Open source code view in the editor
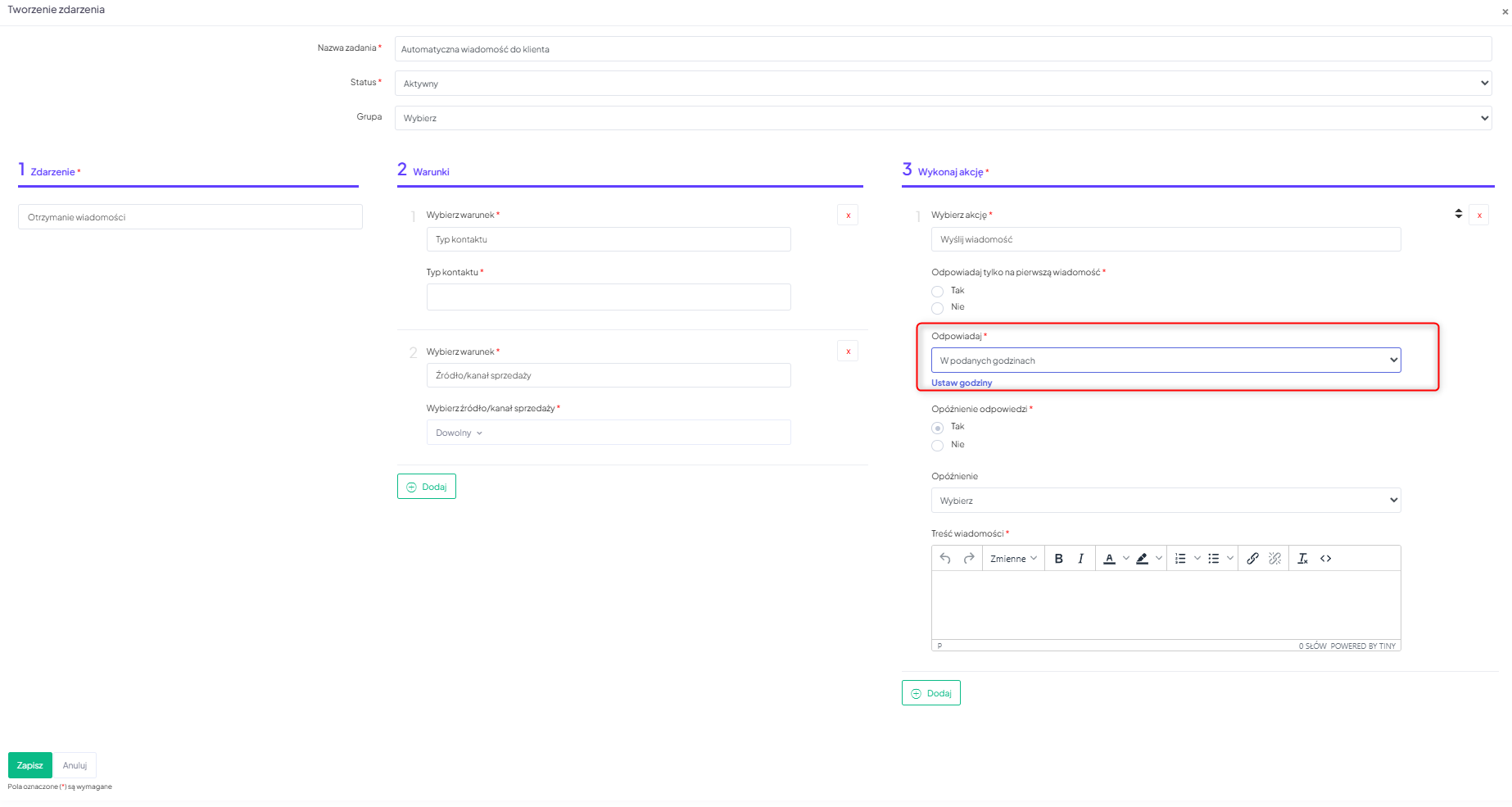This screenshot has height=807, width=1512. click(x=1325, y=559)
